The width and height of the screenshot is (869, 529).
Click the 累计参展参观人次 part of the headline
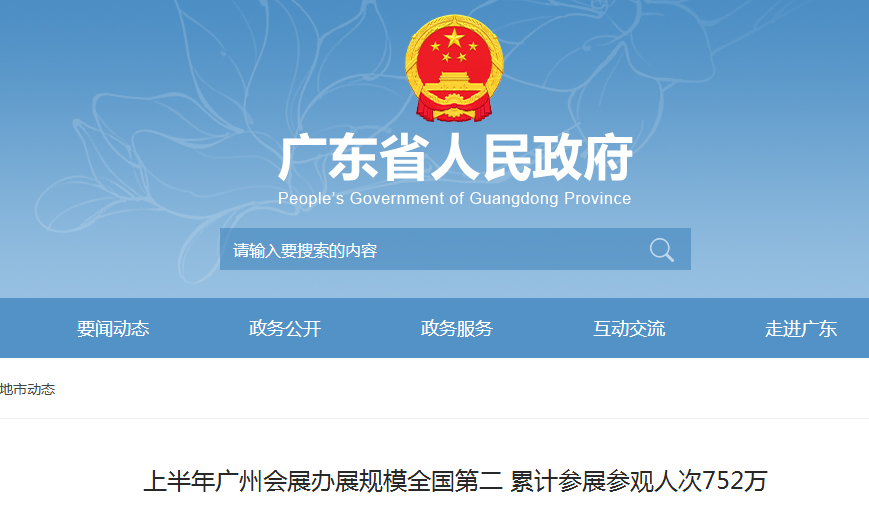pyautogui.click(x=606, y=481)
